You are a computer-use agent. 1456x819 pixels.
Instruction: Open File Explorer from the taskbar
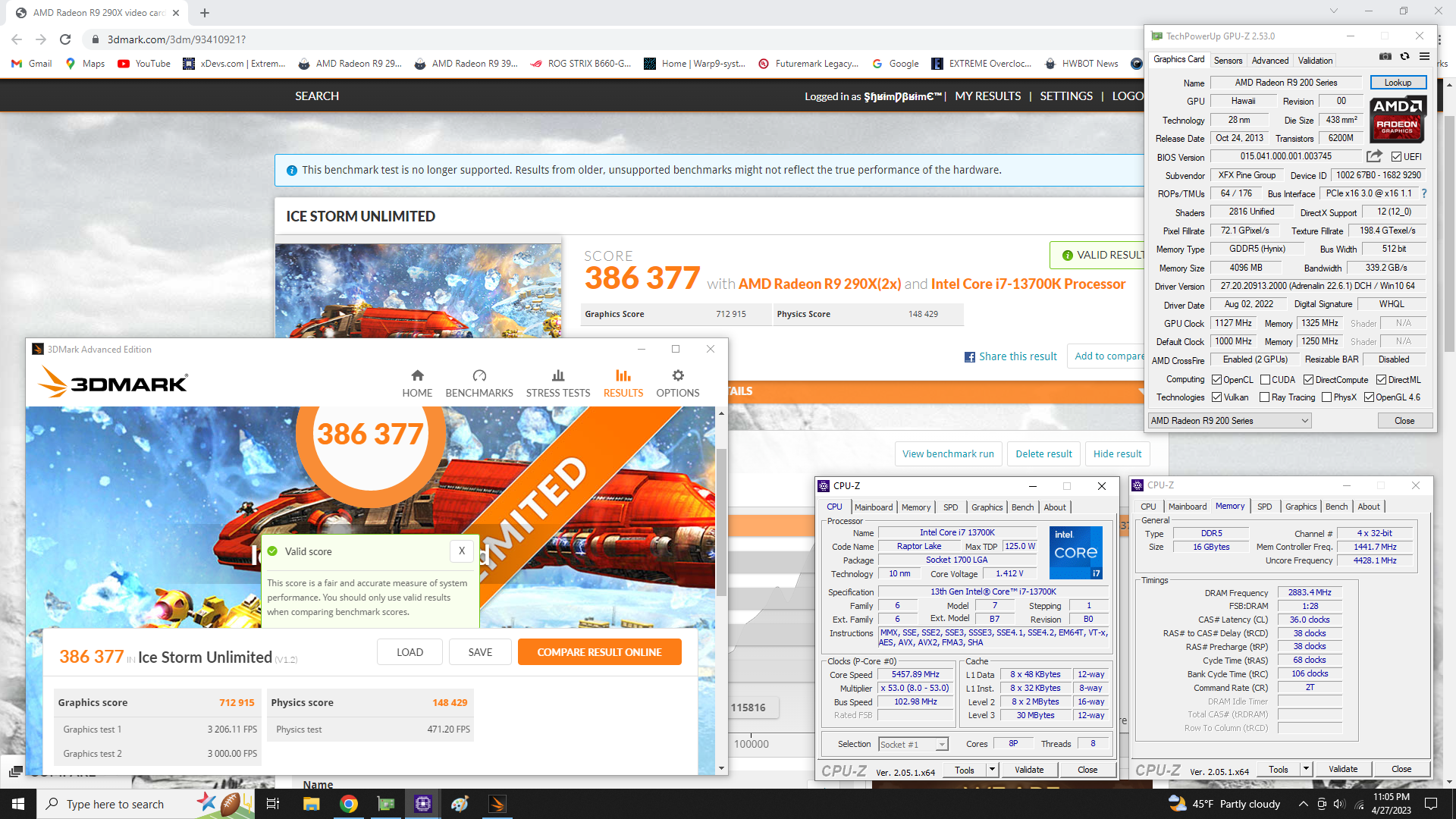pos(311,804)
